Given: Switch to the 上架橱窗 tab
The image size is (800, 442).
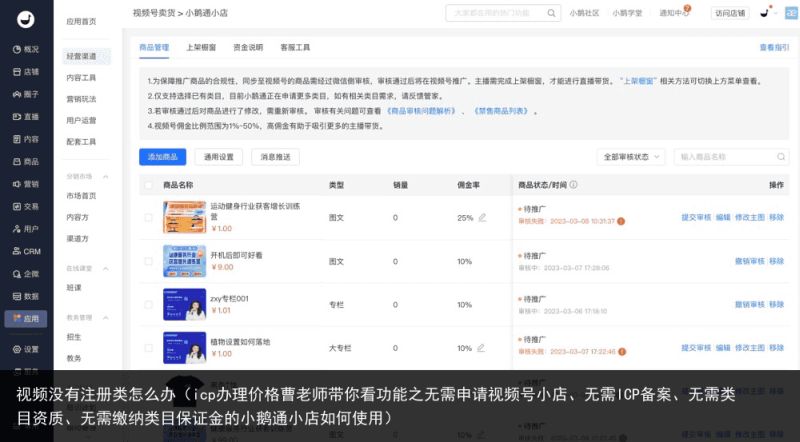Looking at the screenshot, I should pos(201,47).
